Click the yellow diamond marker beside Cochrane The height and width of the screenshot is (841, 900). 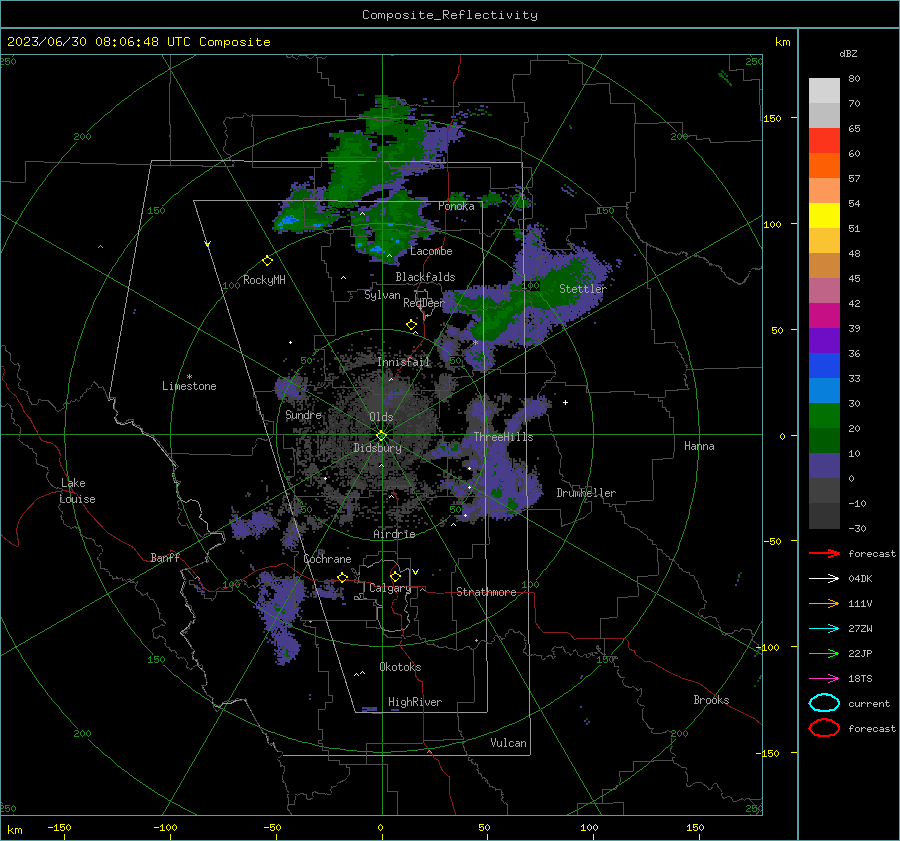tap(343, 577)
